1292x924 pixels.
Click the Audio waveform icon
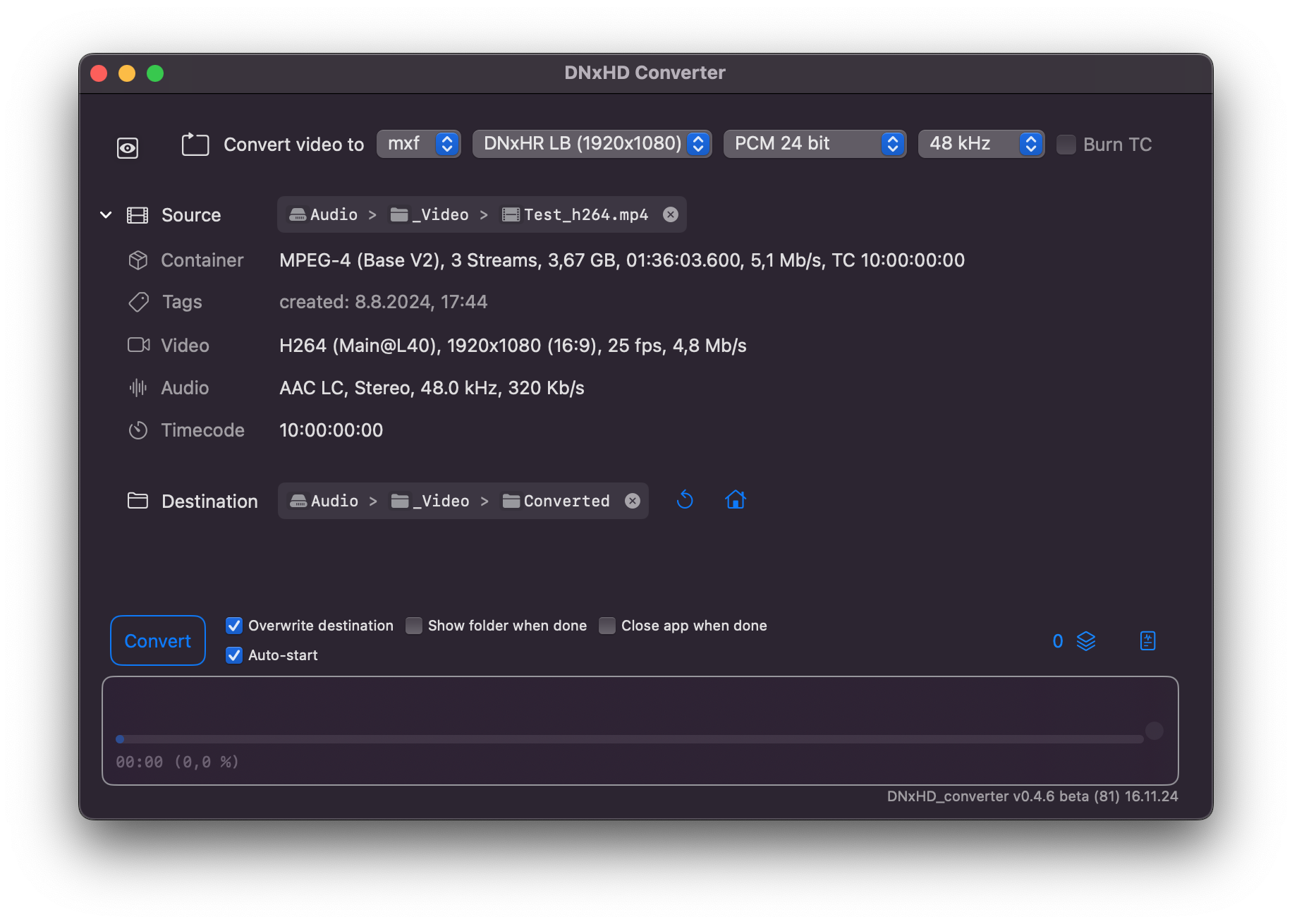click(138, 387)
